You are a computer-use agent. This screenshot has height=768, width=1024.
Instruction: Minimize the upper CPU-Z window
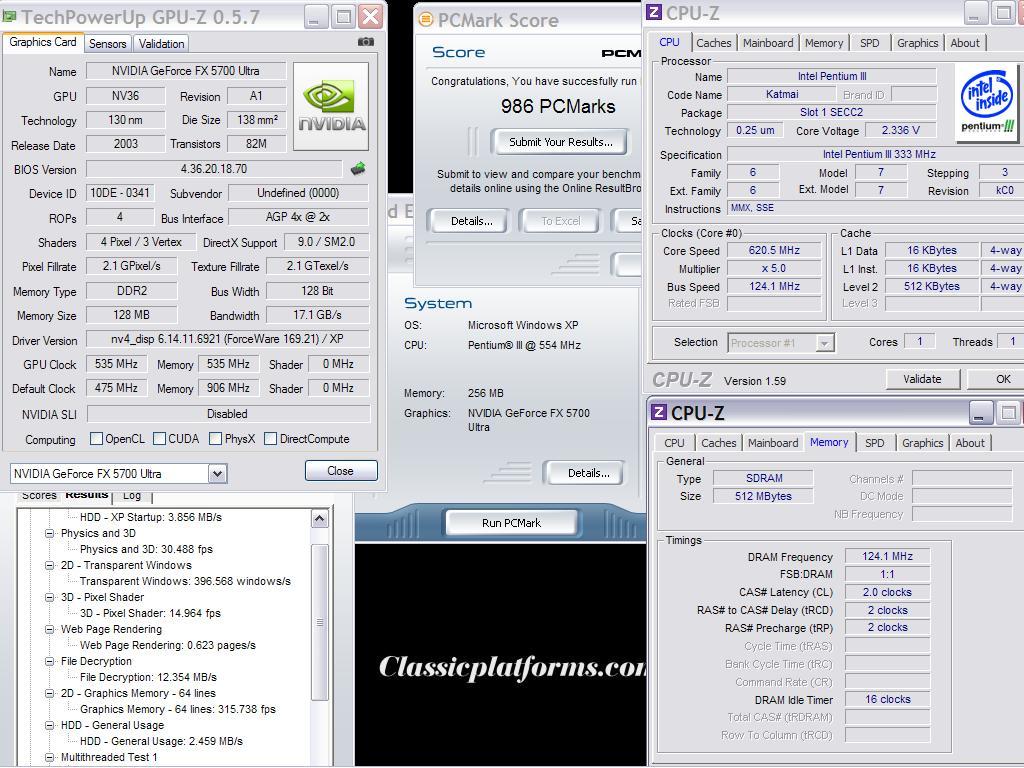click(974, 13)
